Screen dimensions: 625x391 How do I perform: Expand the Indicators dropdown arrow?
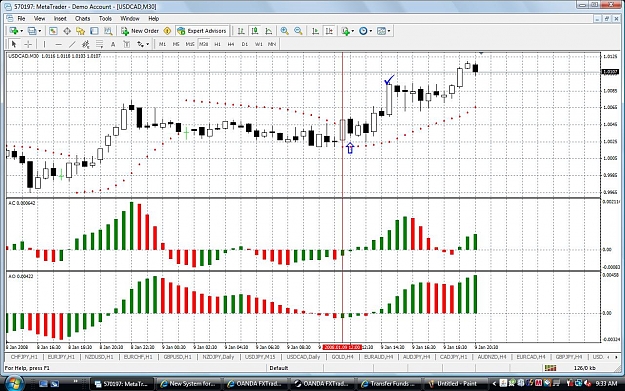click(x=353, y=31)
